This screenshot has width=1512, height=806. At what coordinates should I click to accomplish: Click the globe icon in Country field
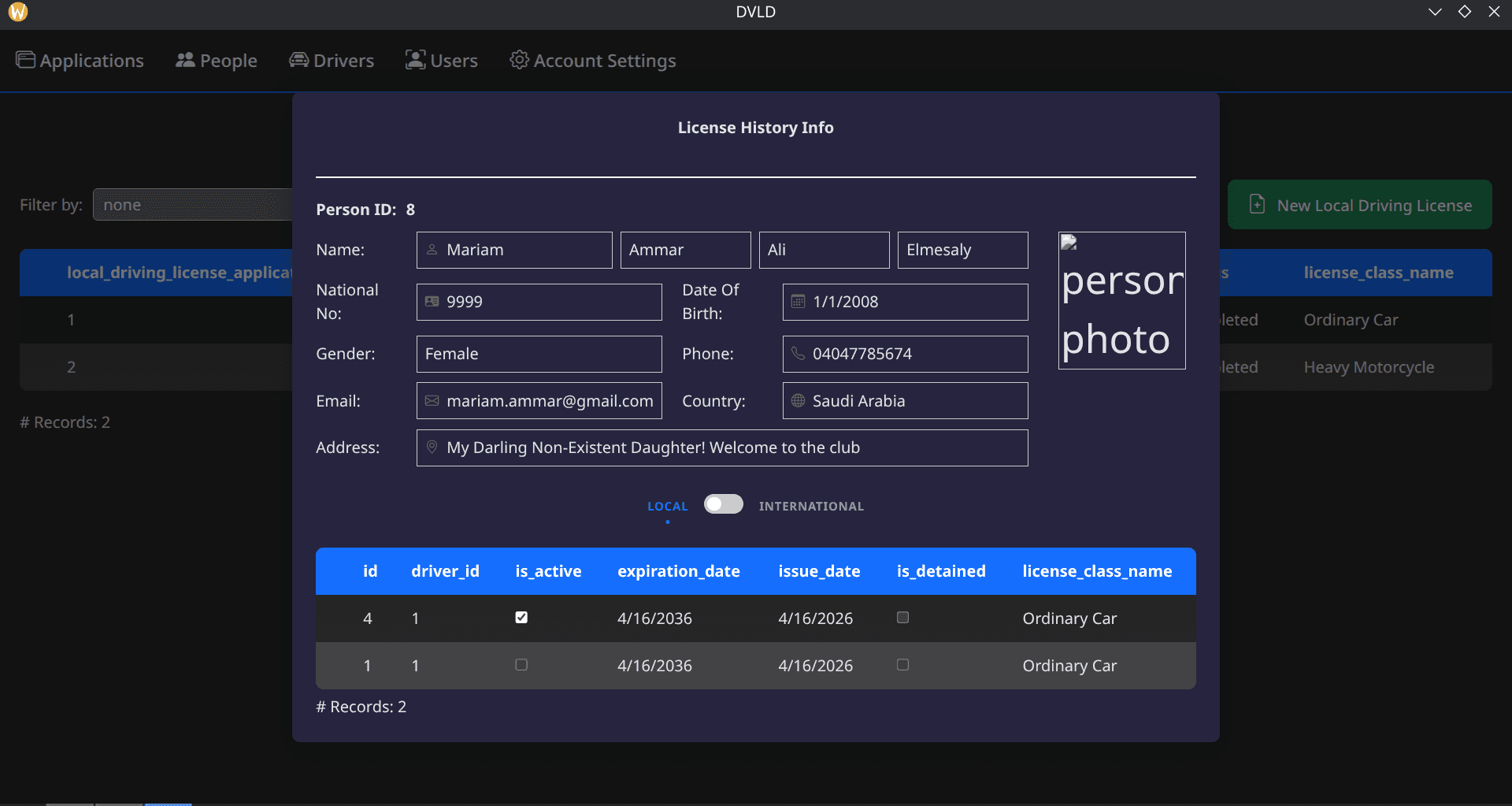click(x=798, y=401)
